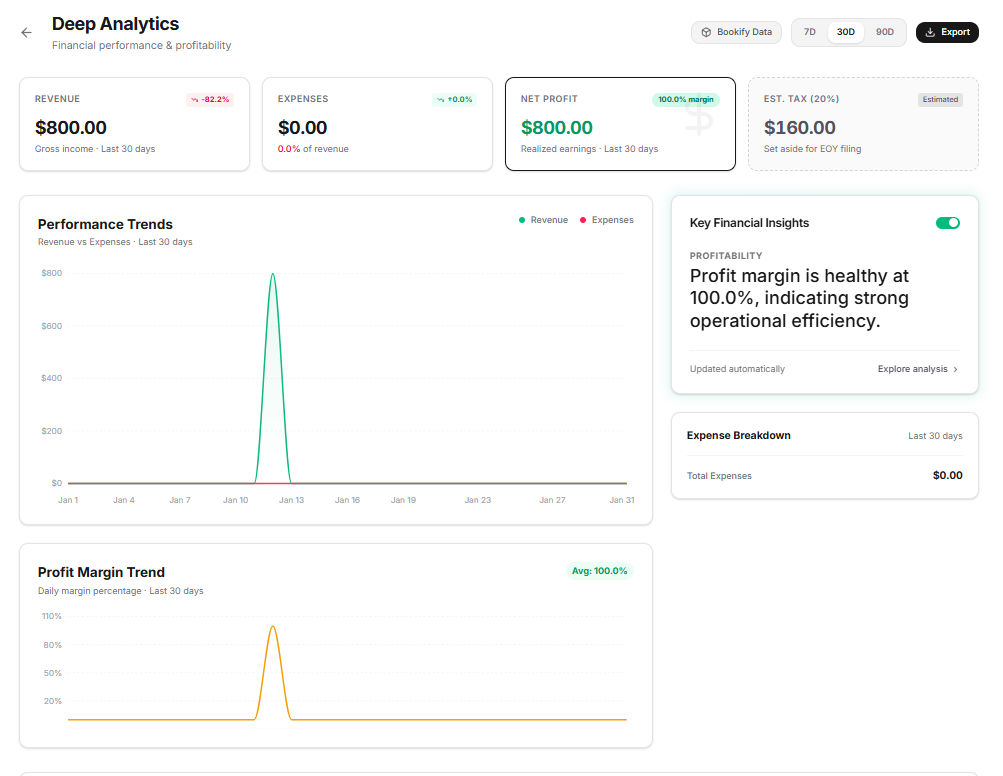Click the Export download icon
Image resolution: width=1003 pixels, height=776 pixels.
point(930,32)
